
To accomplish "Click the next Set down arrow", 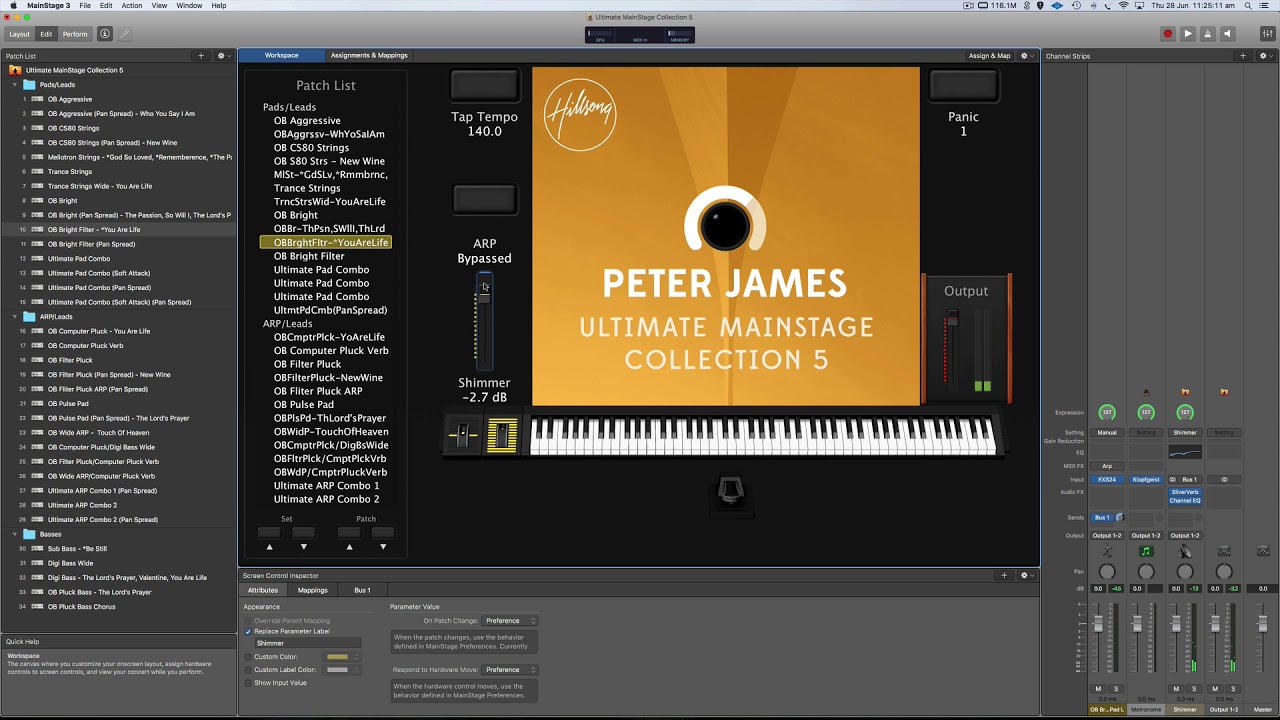I will click(x=304, y=547).
